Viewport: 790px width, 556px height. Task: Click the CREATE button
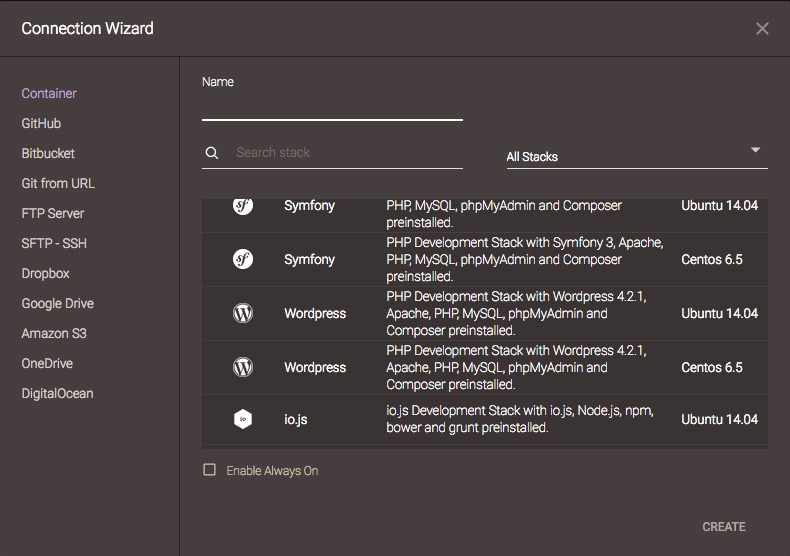click(x=724, y=527)
